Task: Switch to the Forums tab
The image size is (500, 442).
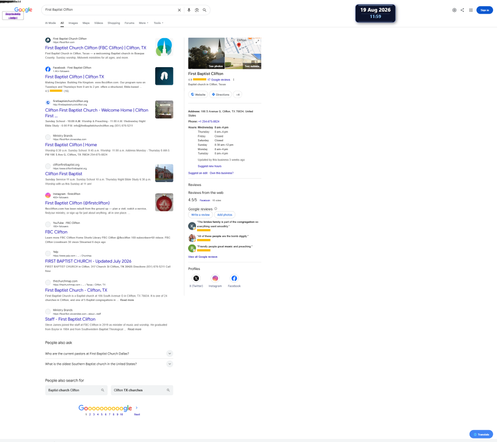Action: tap(129, 23)
